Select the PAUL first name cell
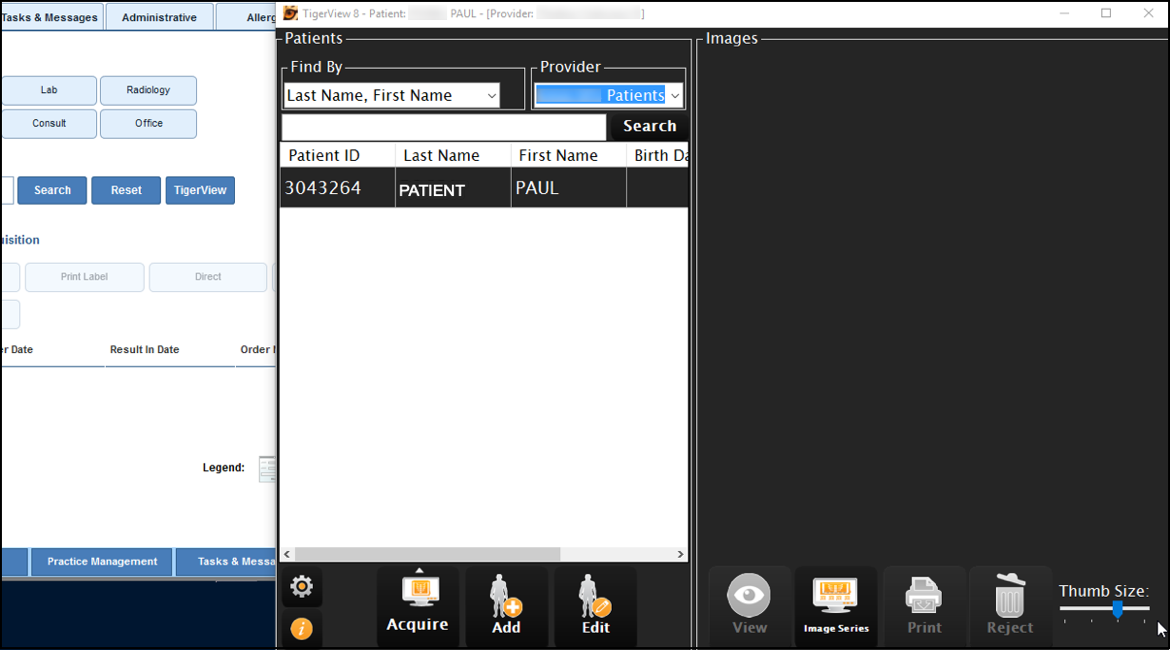The height and width of the screenshot is (650, 1170). (x=569, y=188)
